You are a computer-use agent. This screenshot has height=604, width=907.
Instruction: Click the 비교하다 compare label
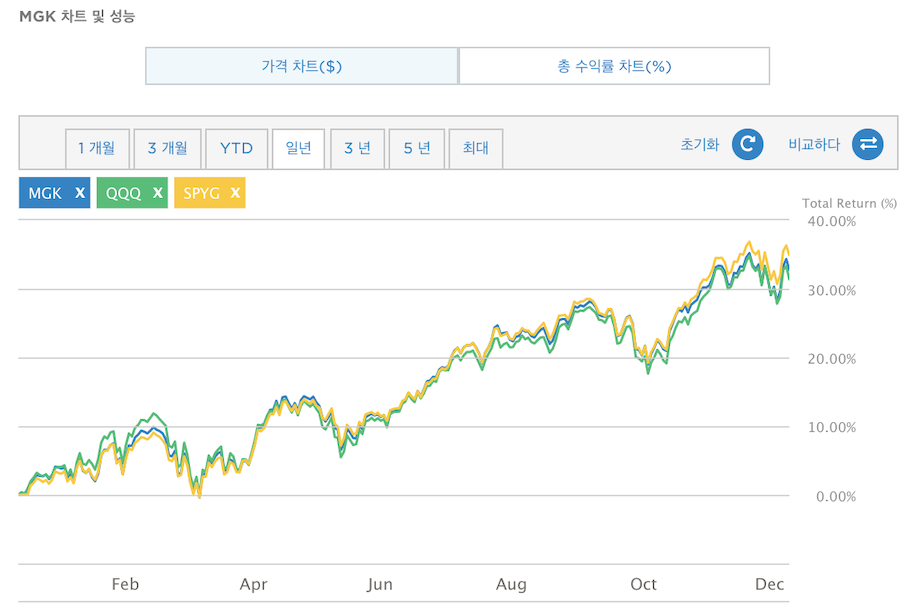pyautogui.click(x=814, y=144)
